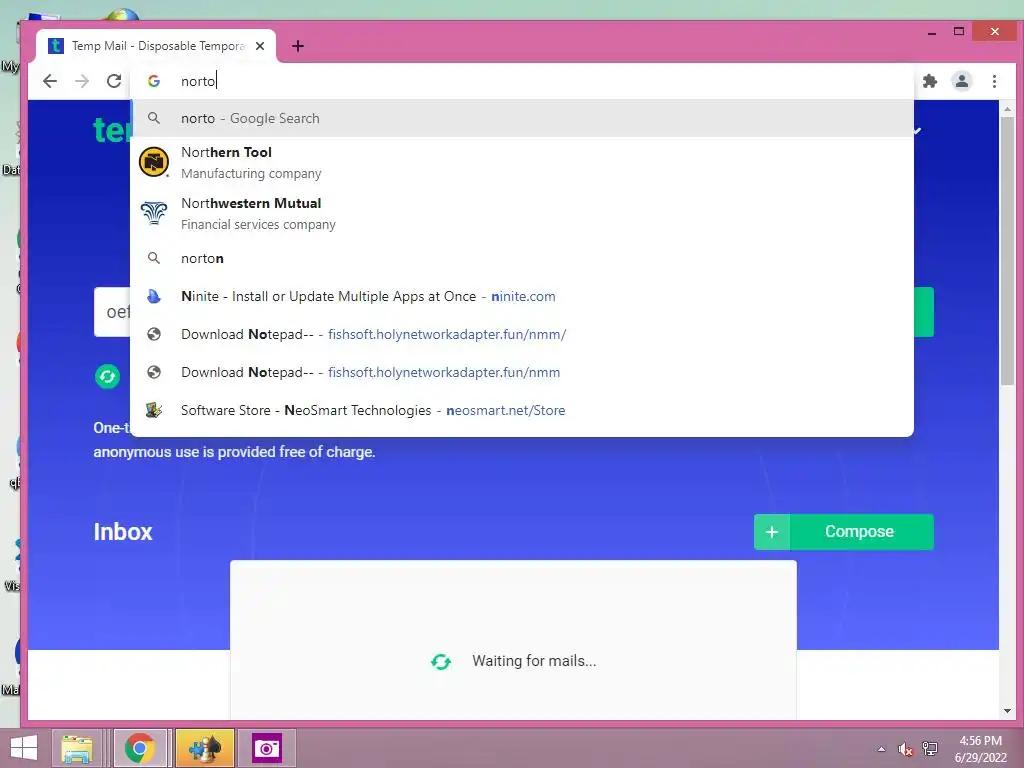This screenshot has width=1024, height=768.
Task: Click the browser forward arrow
Action: pos(82,81)
